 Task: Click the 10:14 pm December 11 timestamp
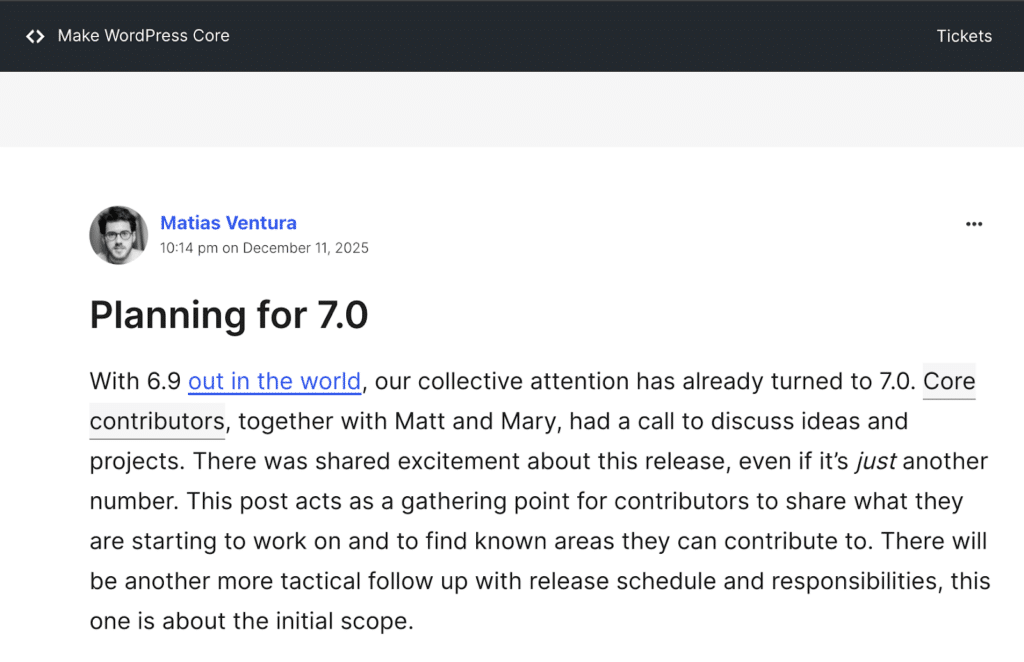click(264, 248)
